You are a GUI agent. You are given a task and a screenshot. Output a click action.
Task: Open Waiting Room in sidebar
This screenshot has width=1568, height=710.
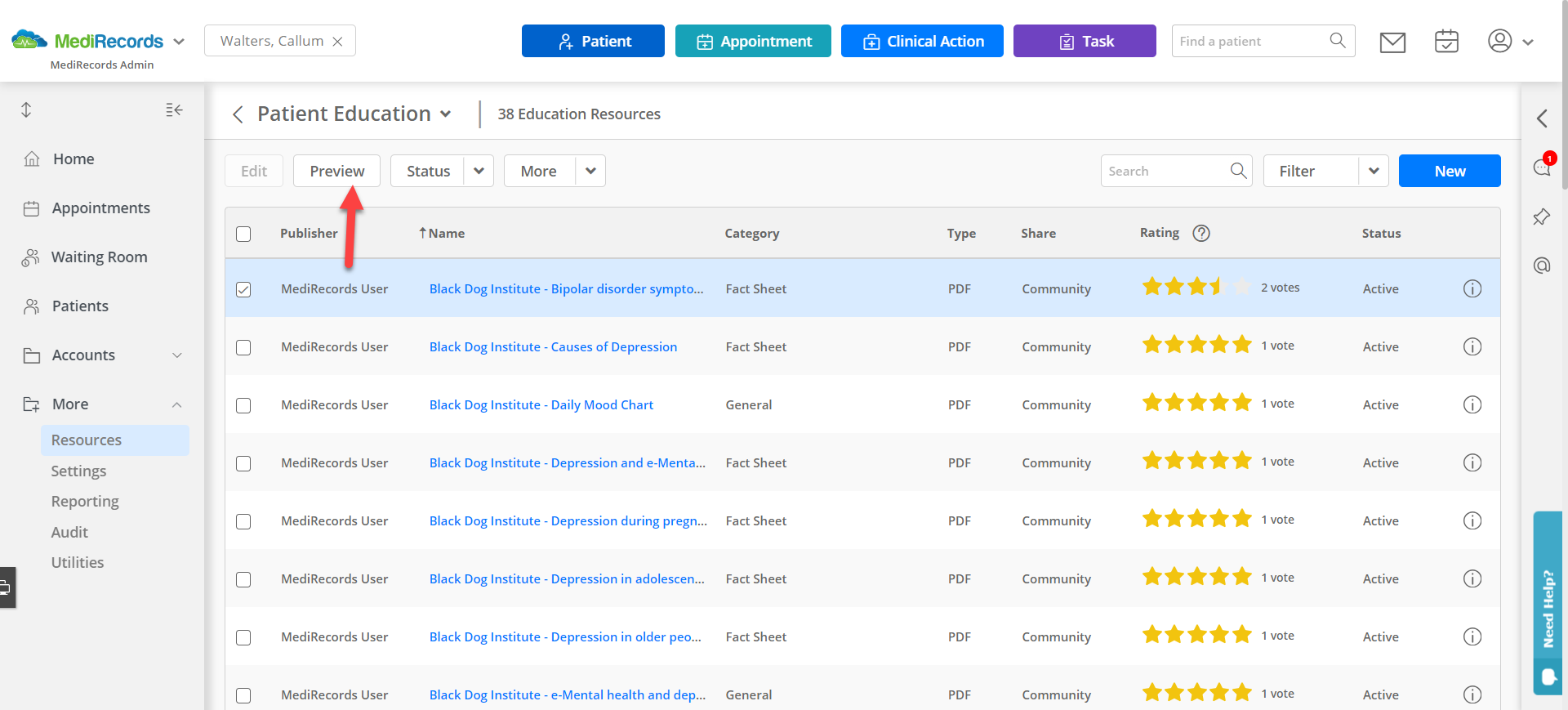coord(100,257)
